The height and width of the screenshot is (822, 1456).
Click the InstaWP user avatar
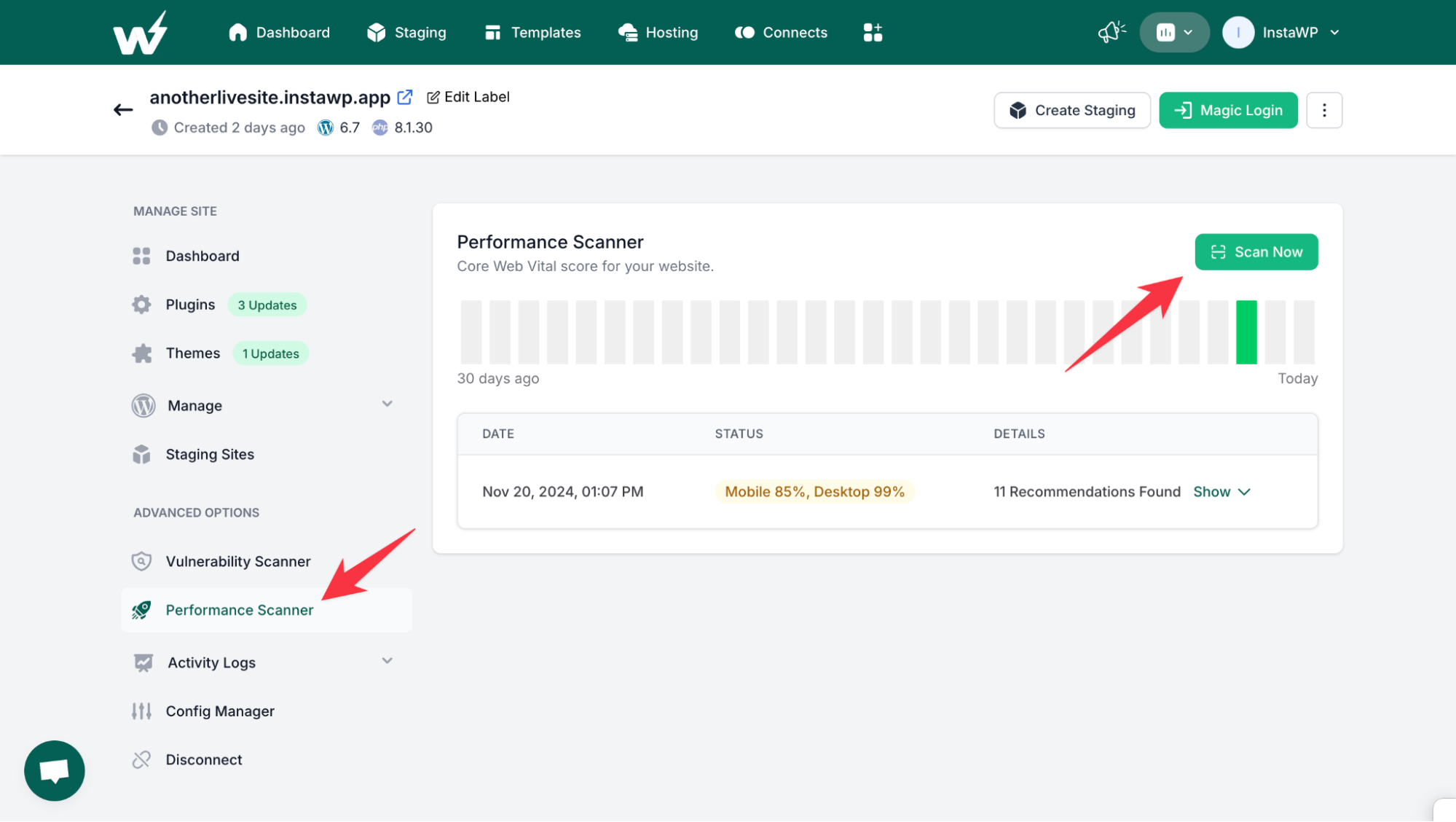[x=1237, y=33]
